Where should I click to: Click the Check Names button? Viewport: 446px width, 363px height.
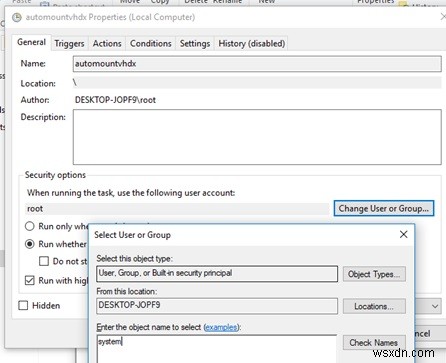click(374, 343)
